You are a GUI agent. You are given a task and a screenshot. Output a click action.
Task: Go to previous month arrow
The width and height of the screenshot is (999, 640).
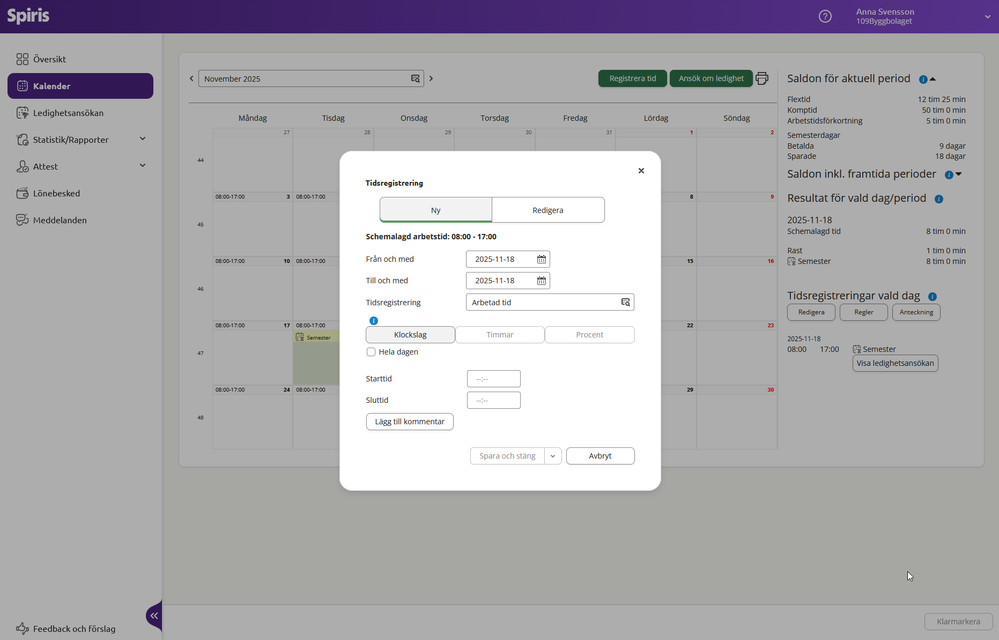pos(192,78)
